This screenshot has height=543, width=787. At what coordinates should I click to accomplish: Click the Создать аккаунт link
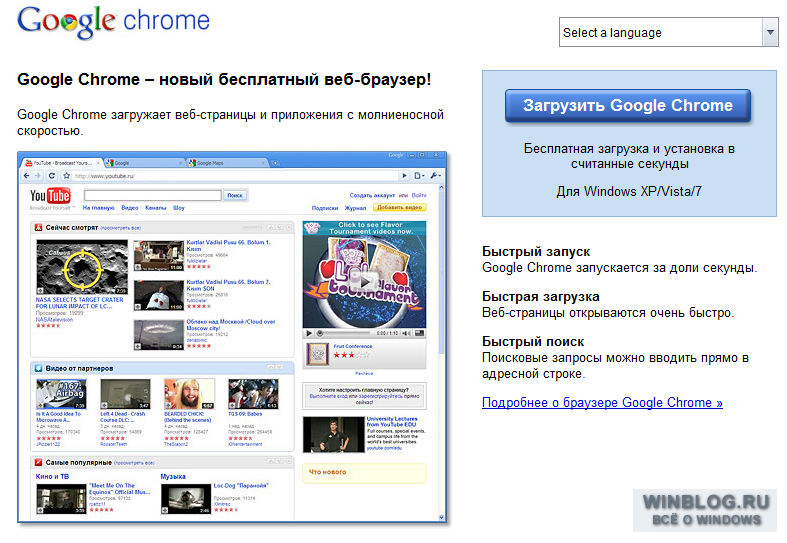[x=372, y=195]
